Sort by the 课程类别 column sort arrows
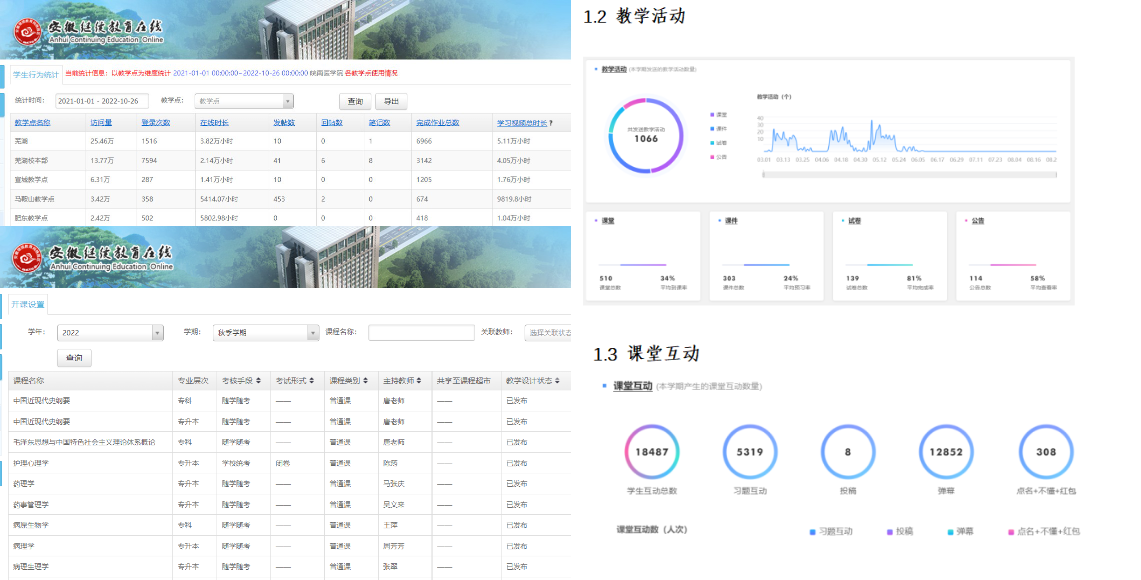This screenshot has width=1141, height=580. pos(366,381)
